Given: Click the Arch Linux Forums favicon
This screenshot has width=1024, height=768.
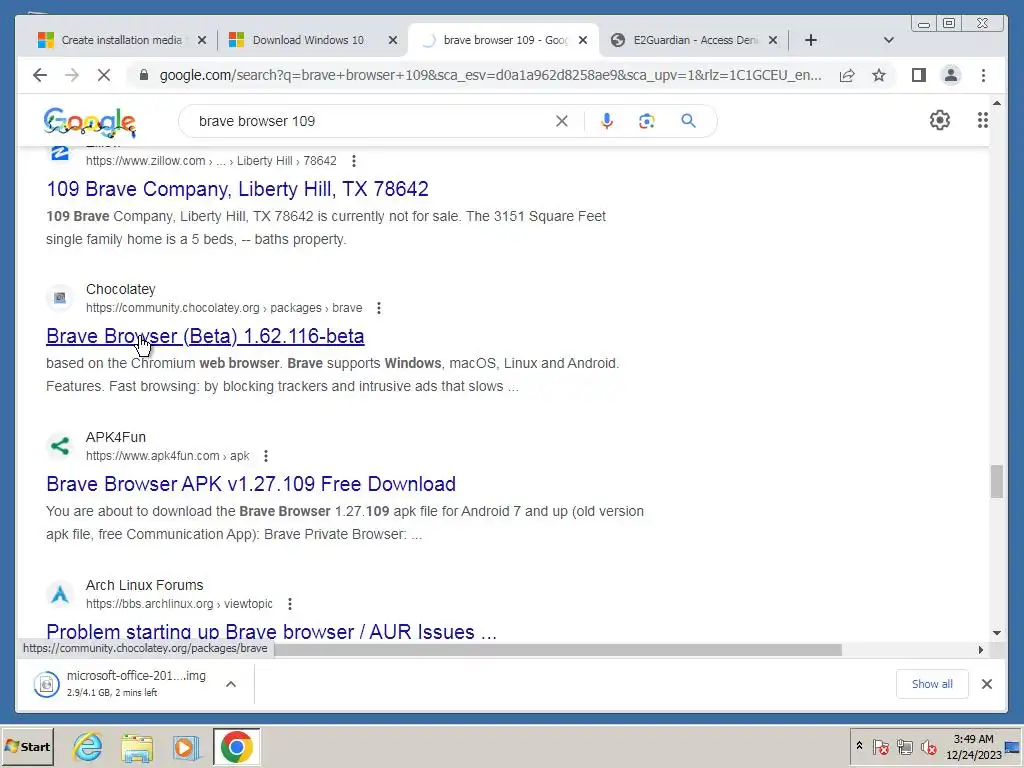Looking at the screenshot, I should tap(59, 594).
